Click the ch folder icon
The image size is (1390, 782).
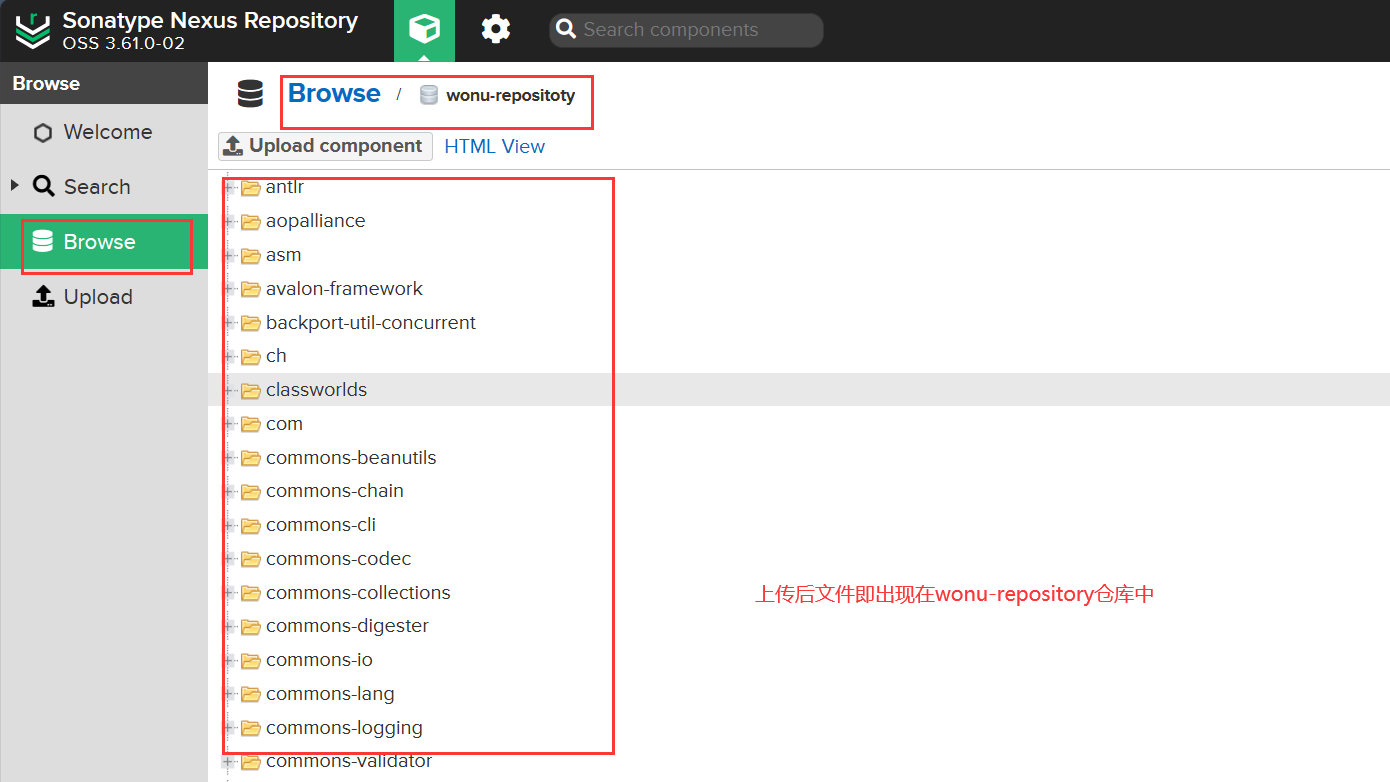pyautogui.click(x=250, y=356)
